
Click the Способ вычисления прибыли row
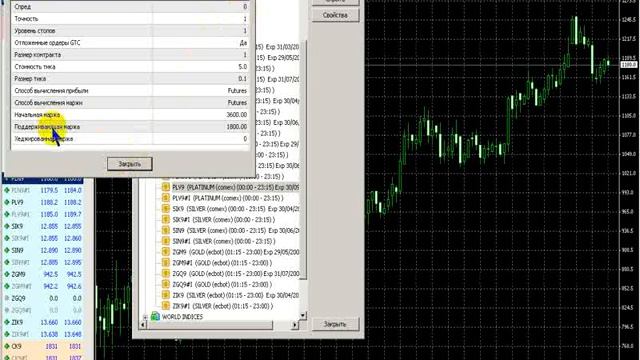tap(130, 91)
